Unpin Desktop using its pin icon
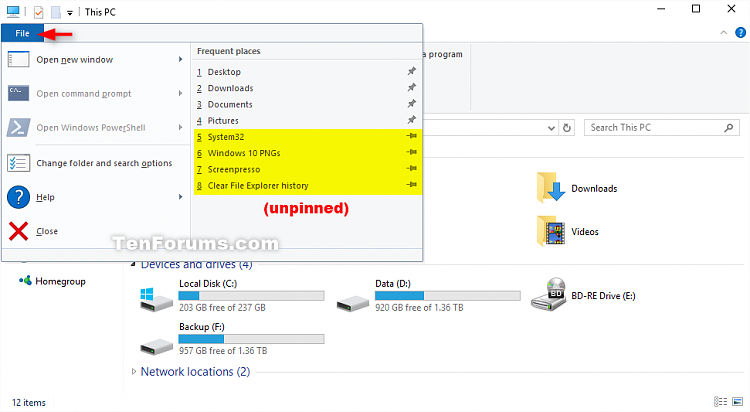This screenshot has height=412, width=750. (411, 71)
